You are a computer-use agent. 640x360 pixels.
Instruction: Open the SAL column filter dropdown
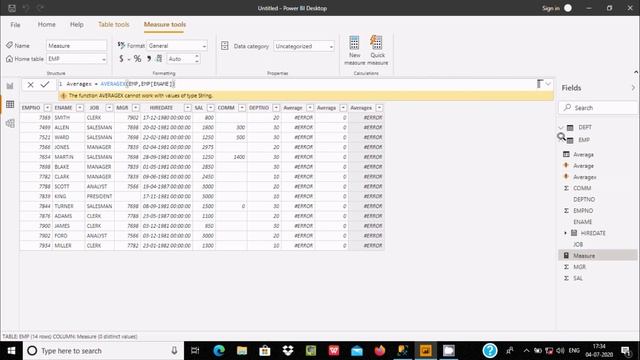pyautogui.click(x=211, y=108)
